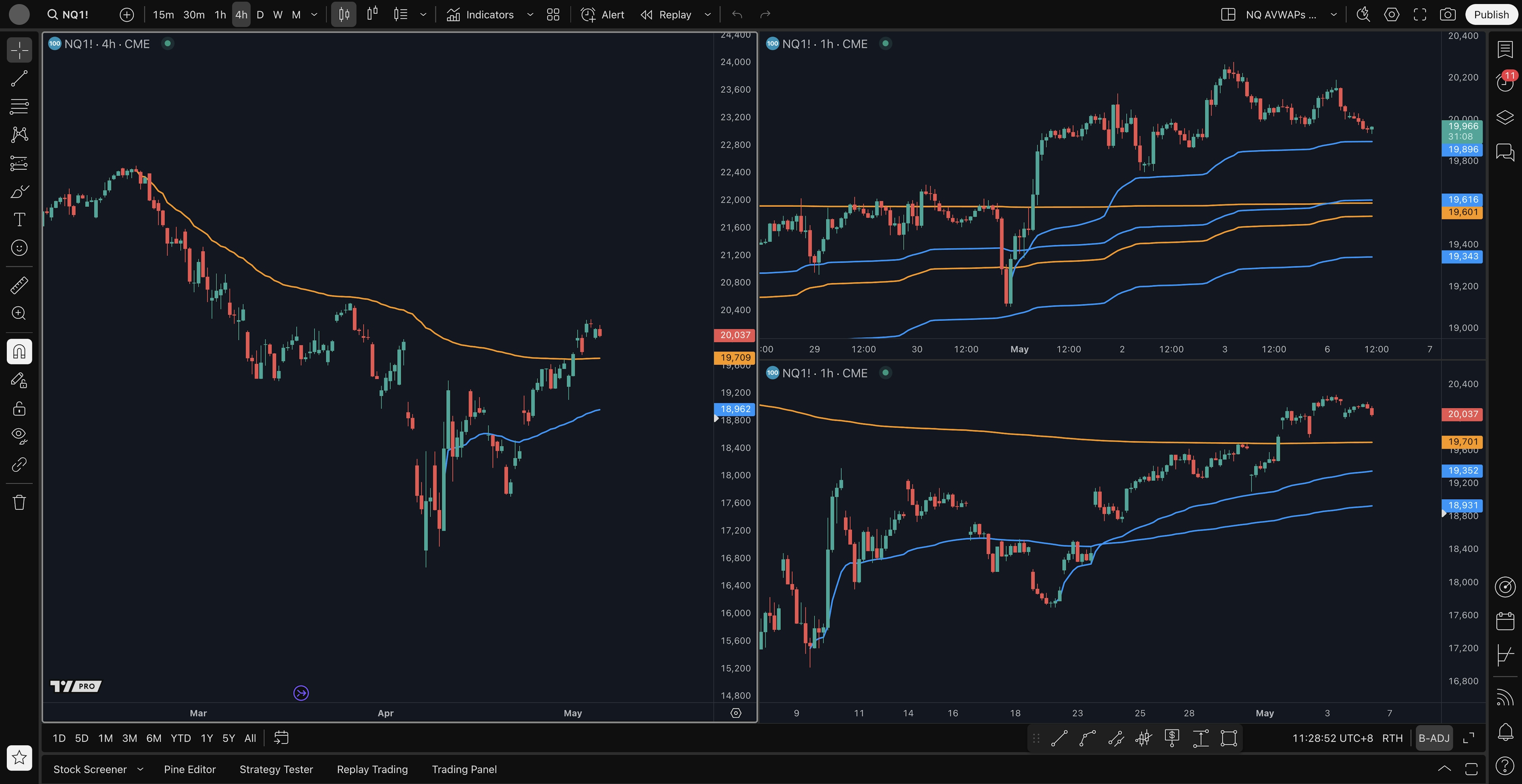Open the layout grid templates icon
This screenshot has width=1522, height=784.
coord(553,15)
